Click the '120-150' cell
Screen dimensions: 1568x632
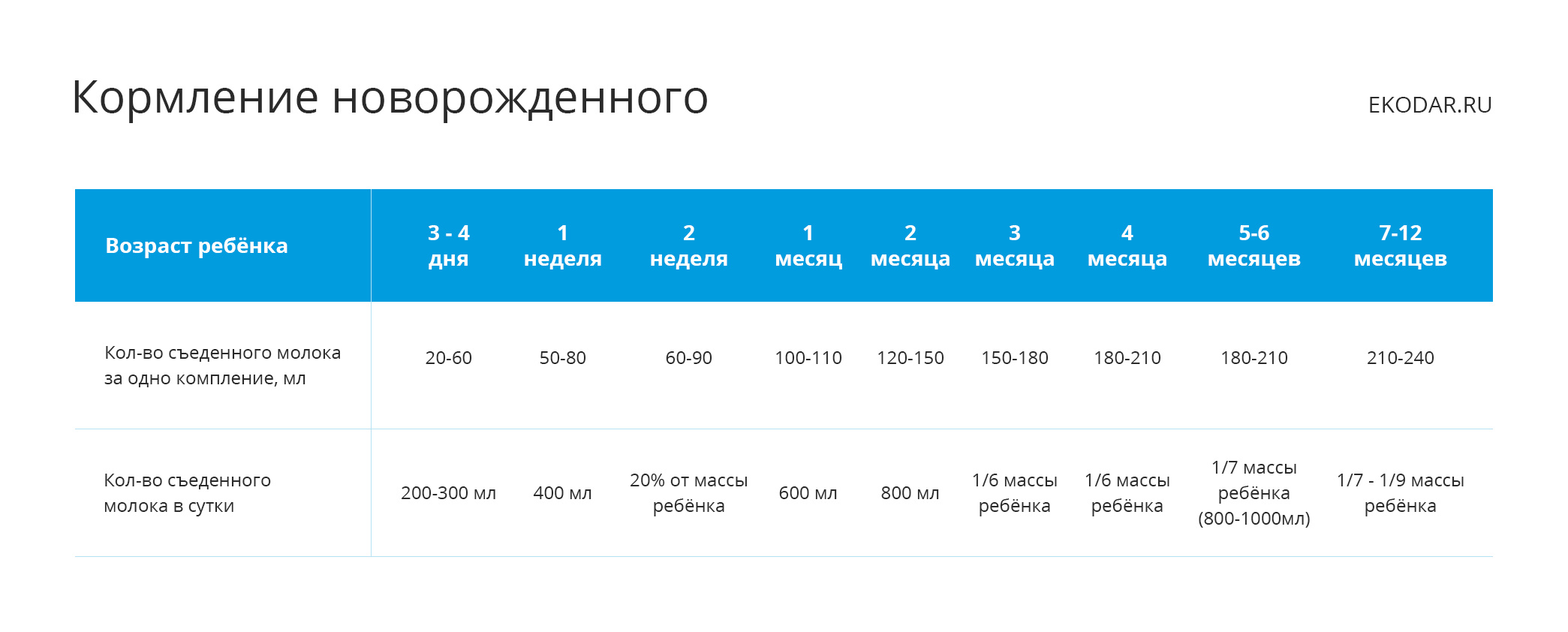pyautogui.click(x=910, y=358)
